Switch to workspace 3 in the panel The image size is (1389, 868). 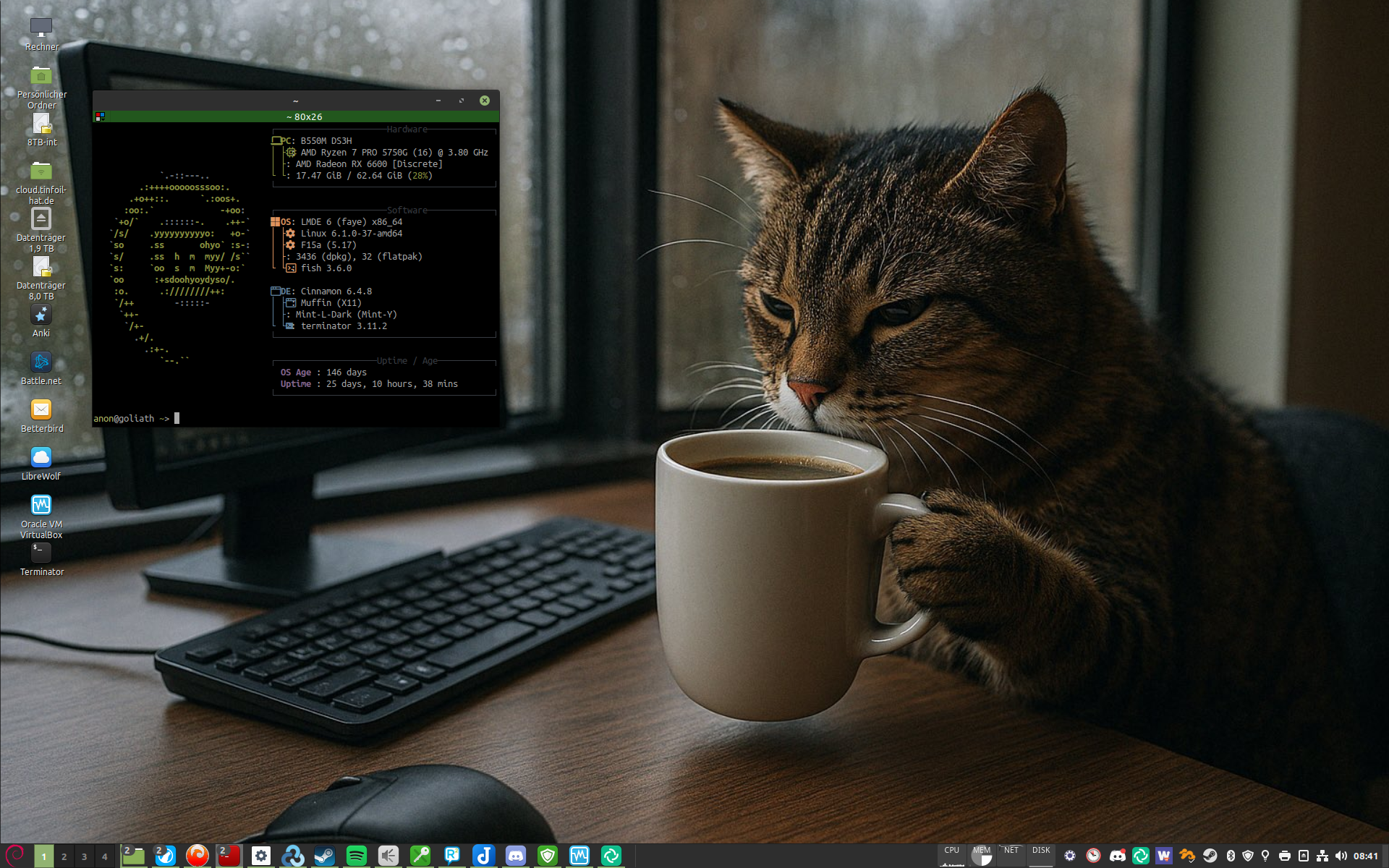85,856
